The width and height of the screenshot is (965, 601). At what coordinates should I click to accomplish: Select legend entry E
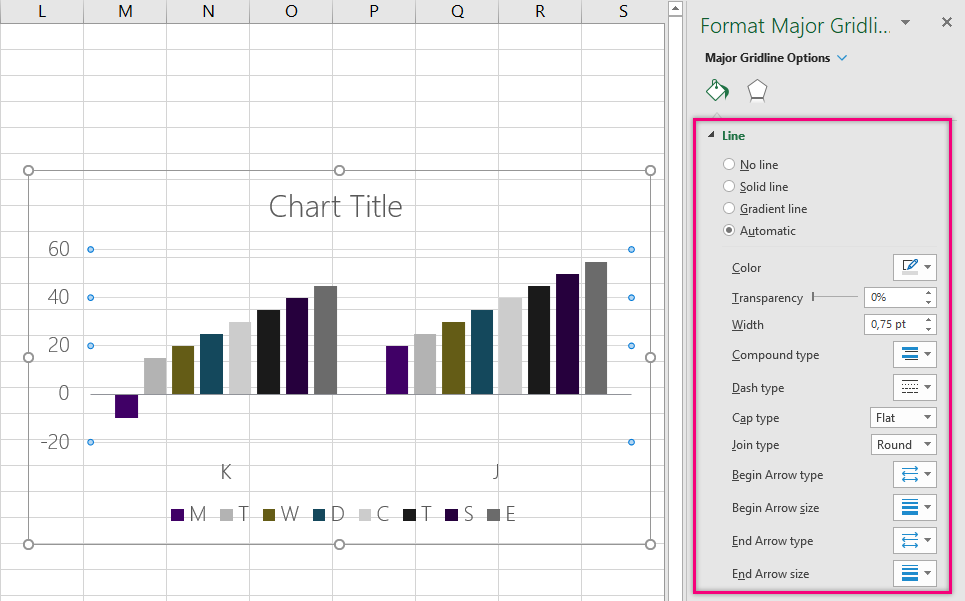(501, 514)
